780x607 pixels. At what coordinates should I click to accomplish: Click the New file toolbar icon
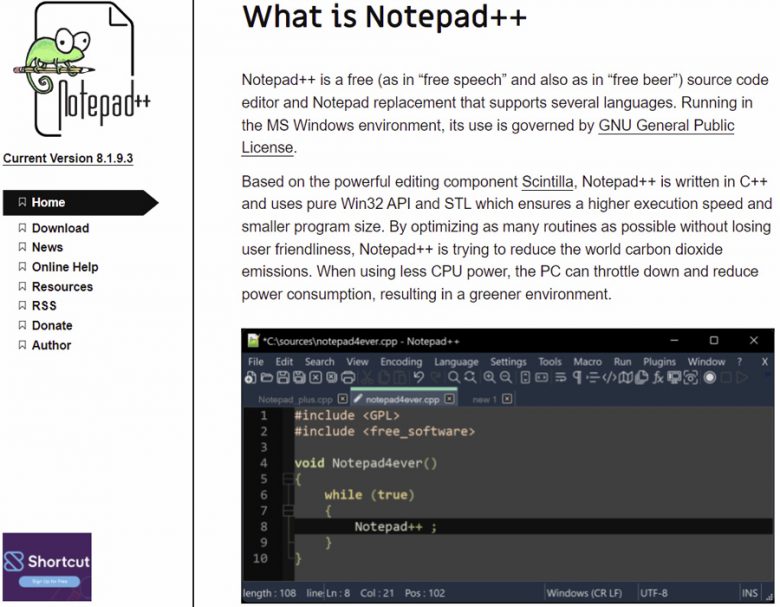coord(250,377)
